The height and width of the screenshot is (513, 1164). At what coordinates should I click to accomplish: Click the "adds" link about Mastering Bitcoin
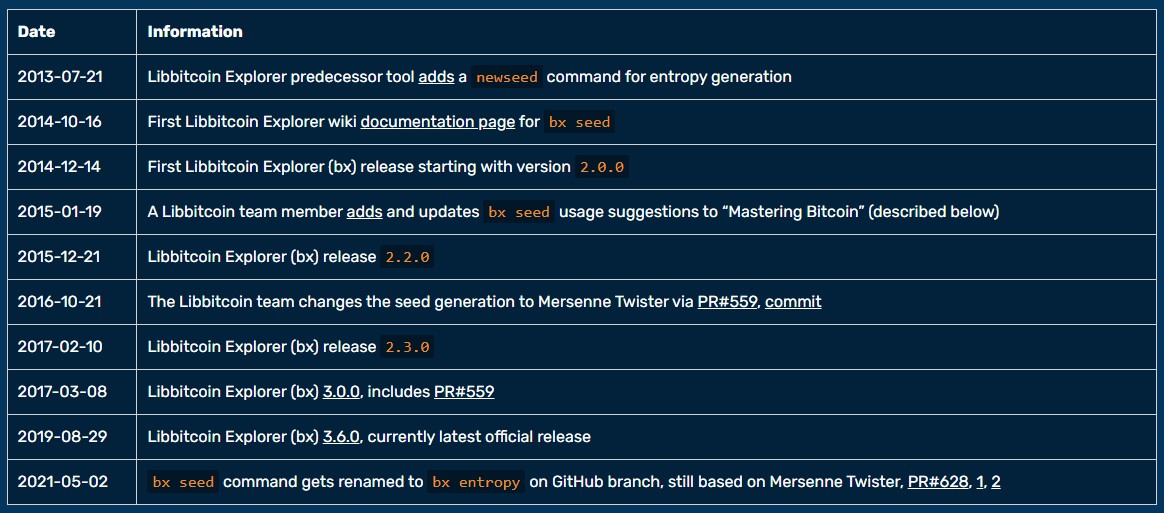(364, 212)
